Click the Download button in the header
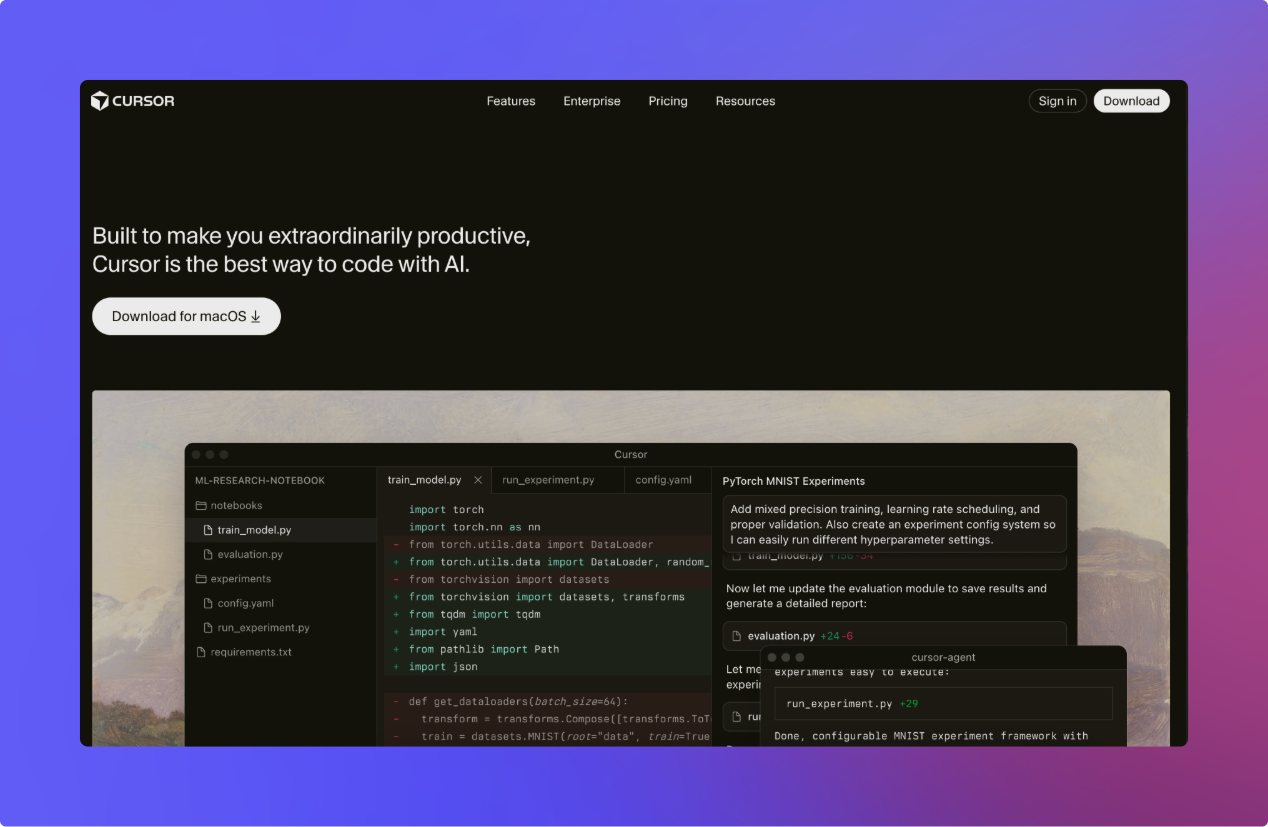 coord(1131,101)
